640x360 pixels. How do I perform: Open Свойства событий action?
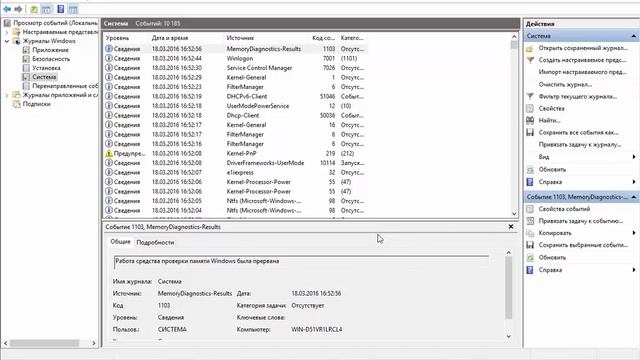(564, 209)
